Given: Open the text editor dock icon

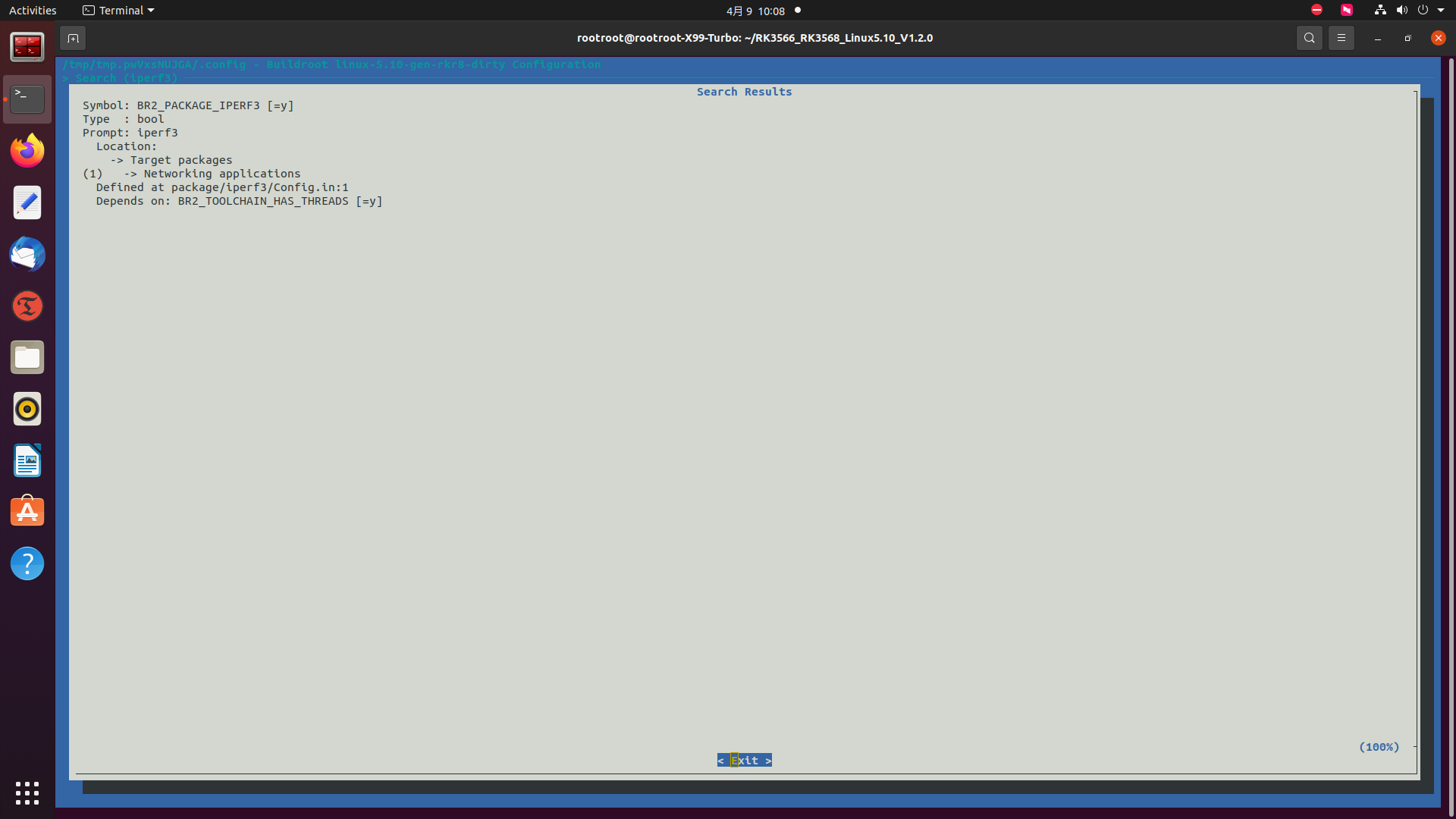Looking at the screenshot, I should point(27,202).
